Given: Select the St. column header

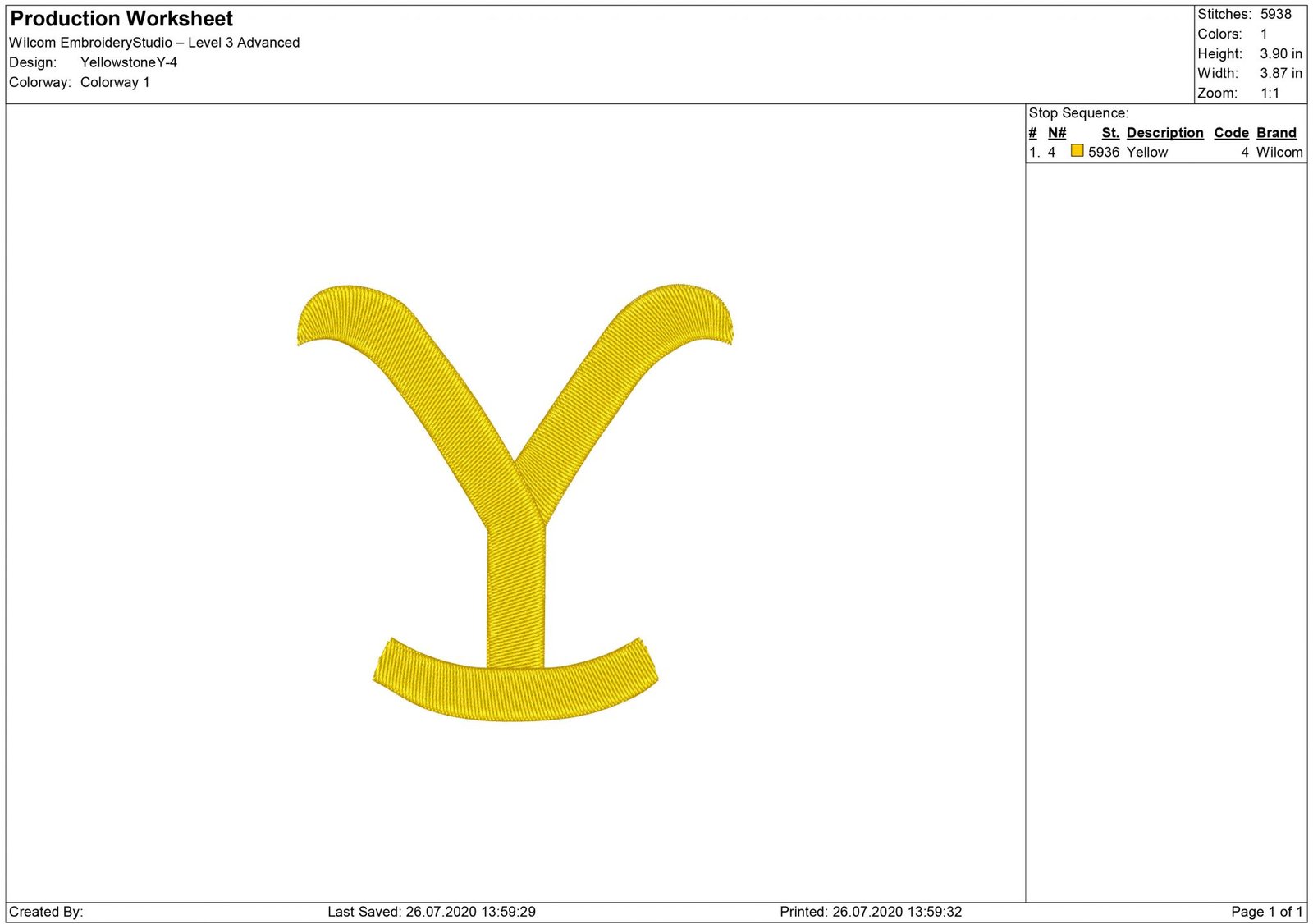Looking at the screenshot, I should pos(1109,133).
